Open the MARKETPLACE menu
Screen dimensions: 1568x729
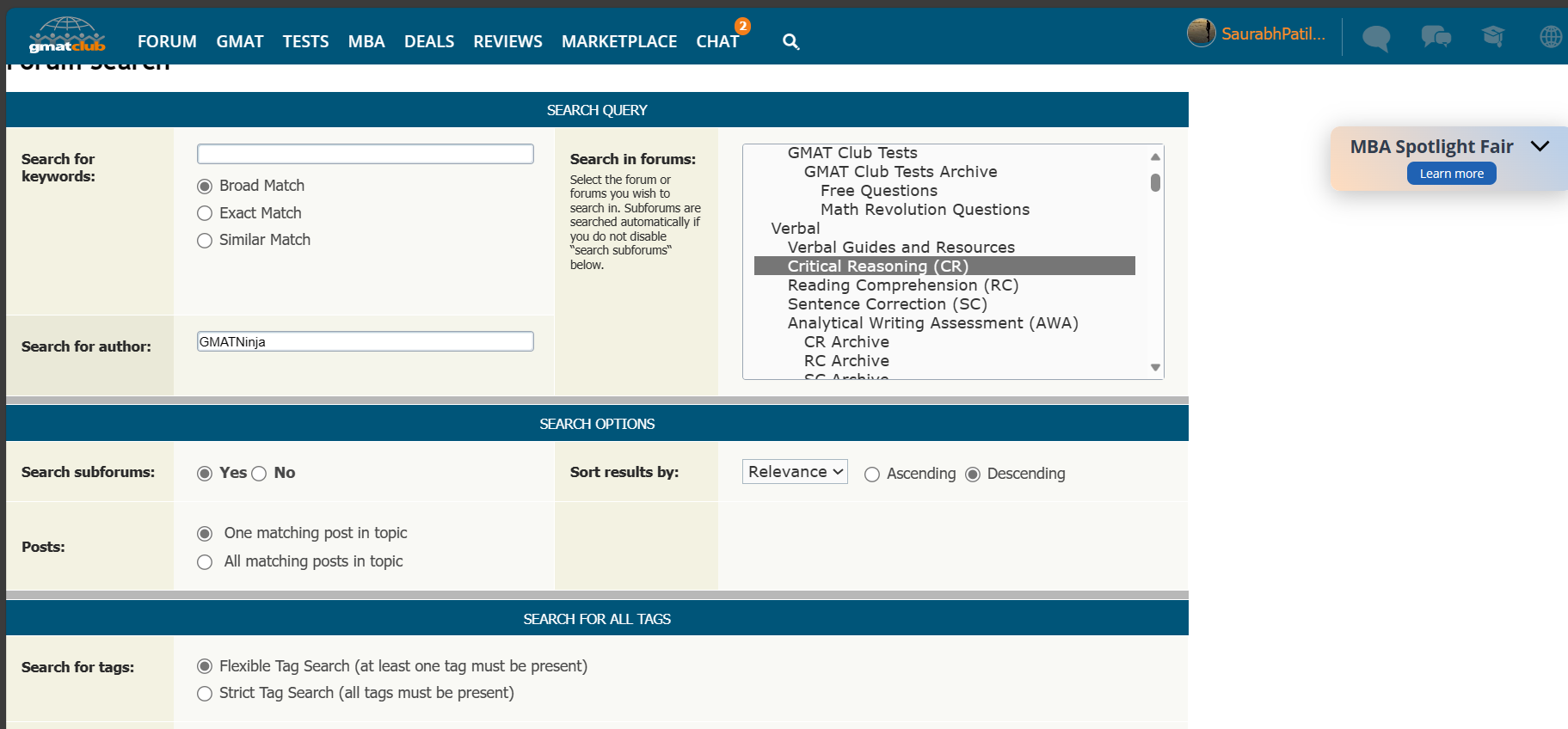click(619, 41)
